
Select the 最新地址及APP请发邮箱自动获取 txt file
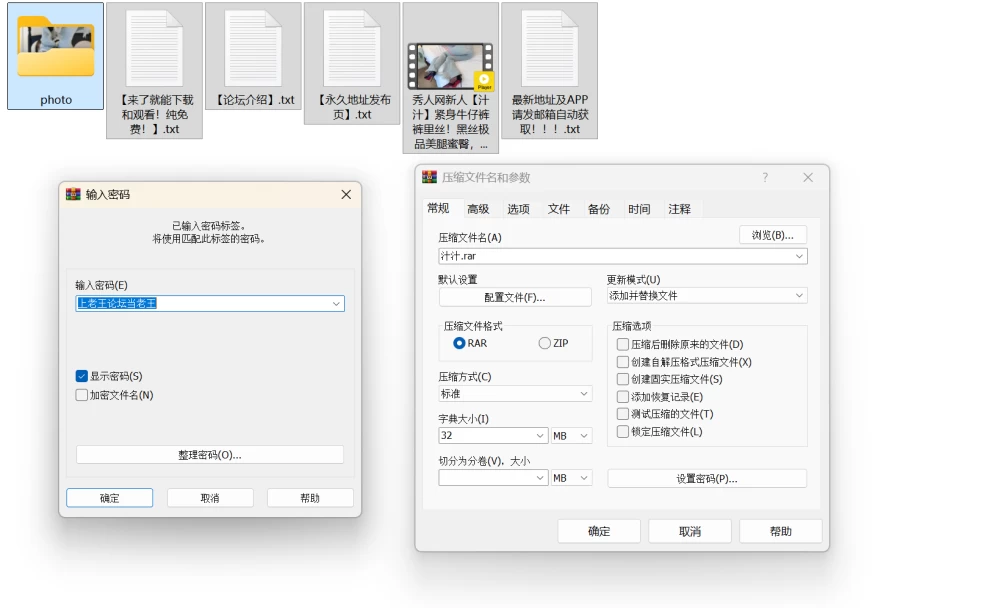[x=550, y=70]
